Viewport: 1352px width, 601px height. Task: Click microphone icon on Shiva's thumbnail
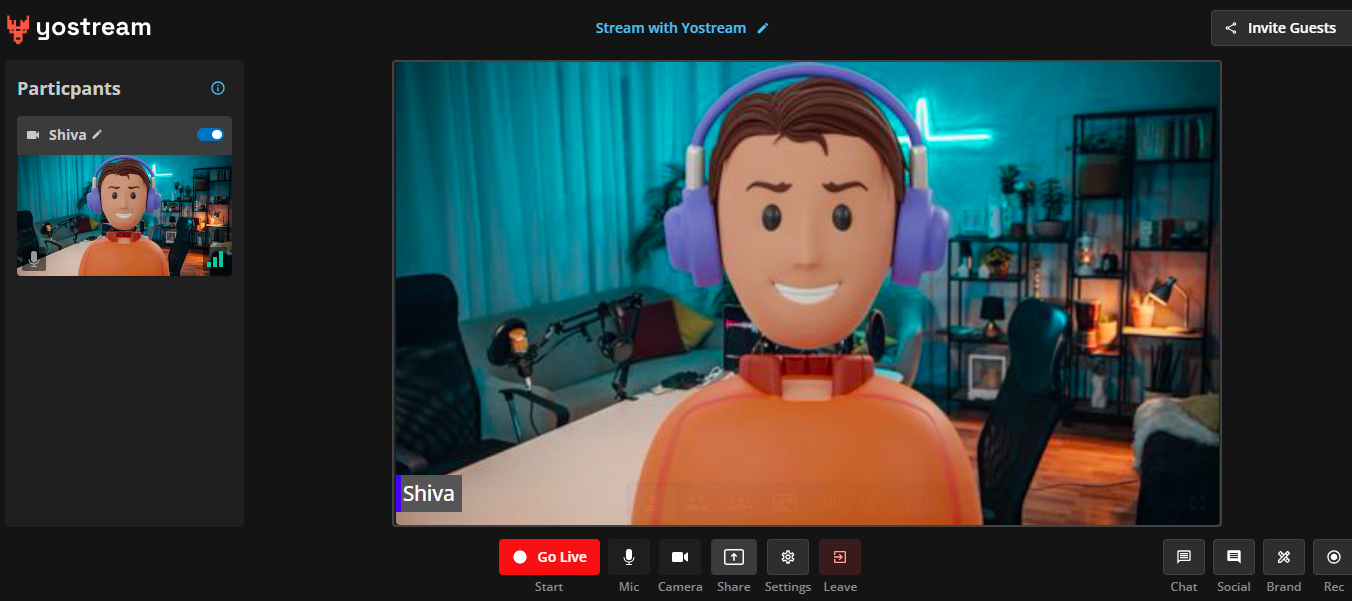pos(34,259)
